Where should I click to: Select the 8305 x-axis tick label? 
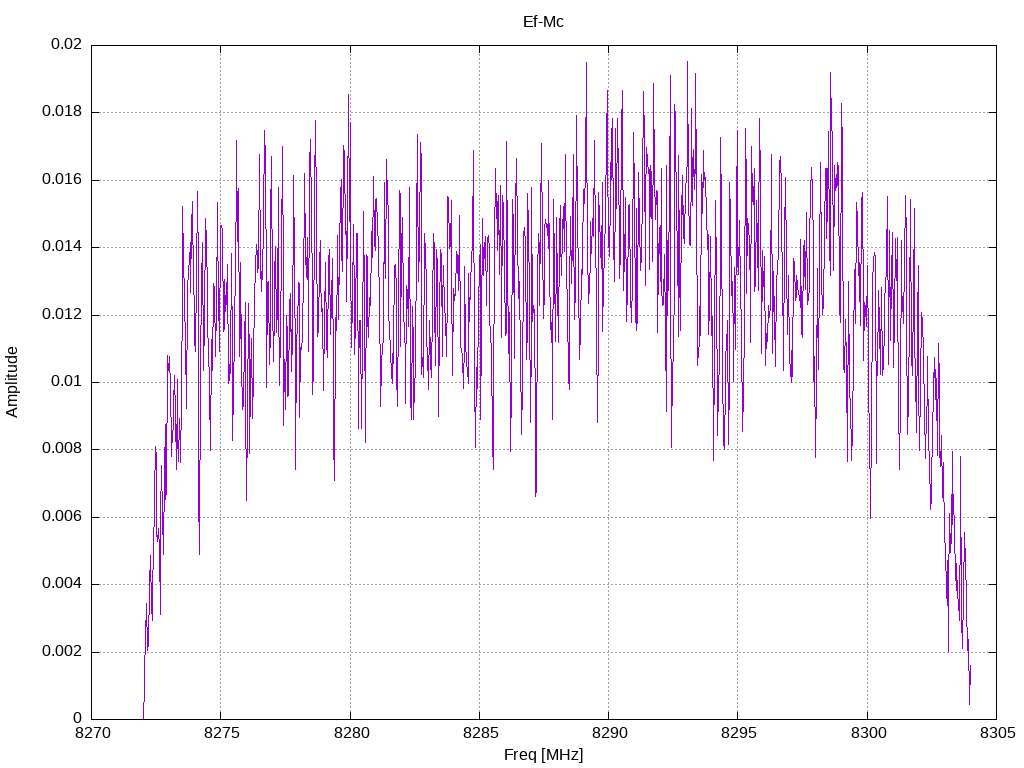(x=997, y=733)
